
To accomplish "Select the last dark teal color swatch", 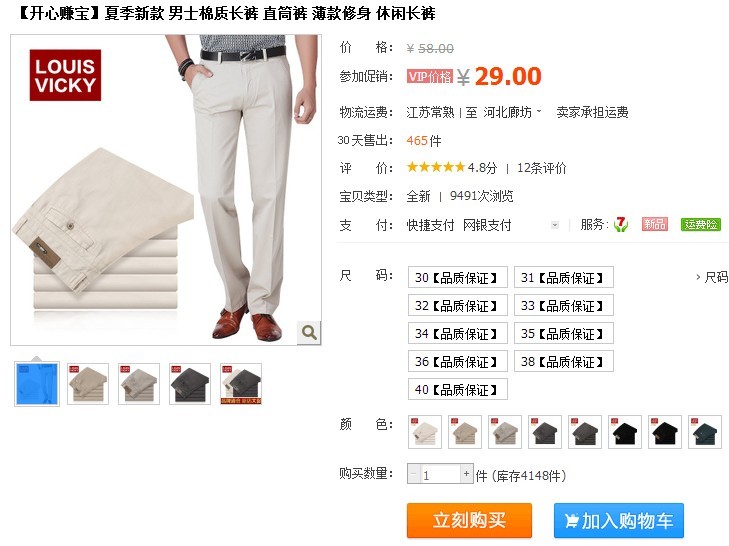I will 705,432.
